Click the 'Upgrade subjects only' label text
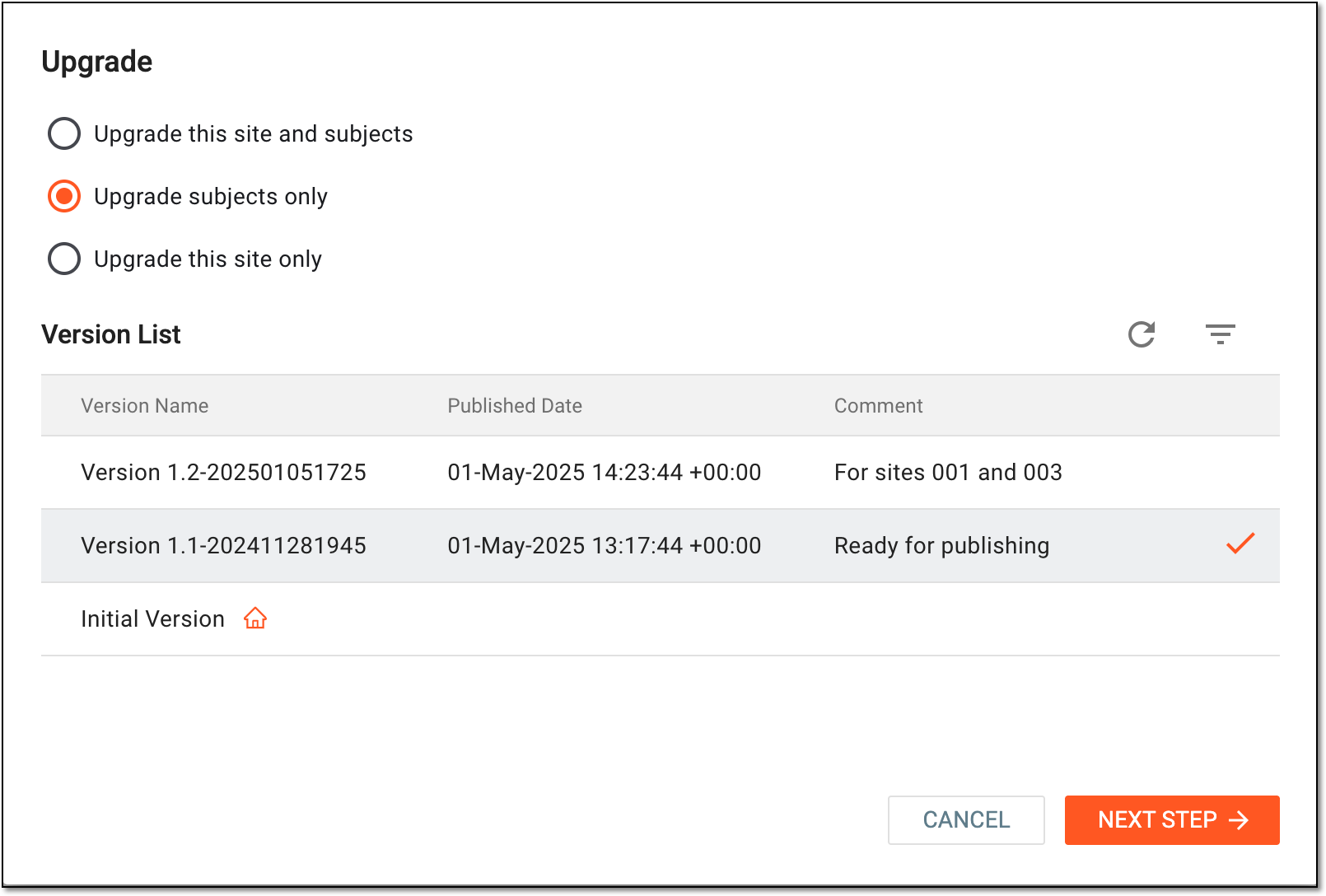 click(x=211, y=197)
